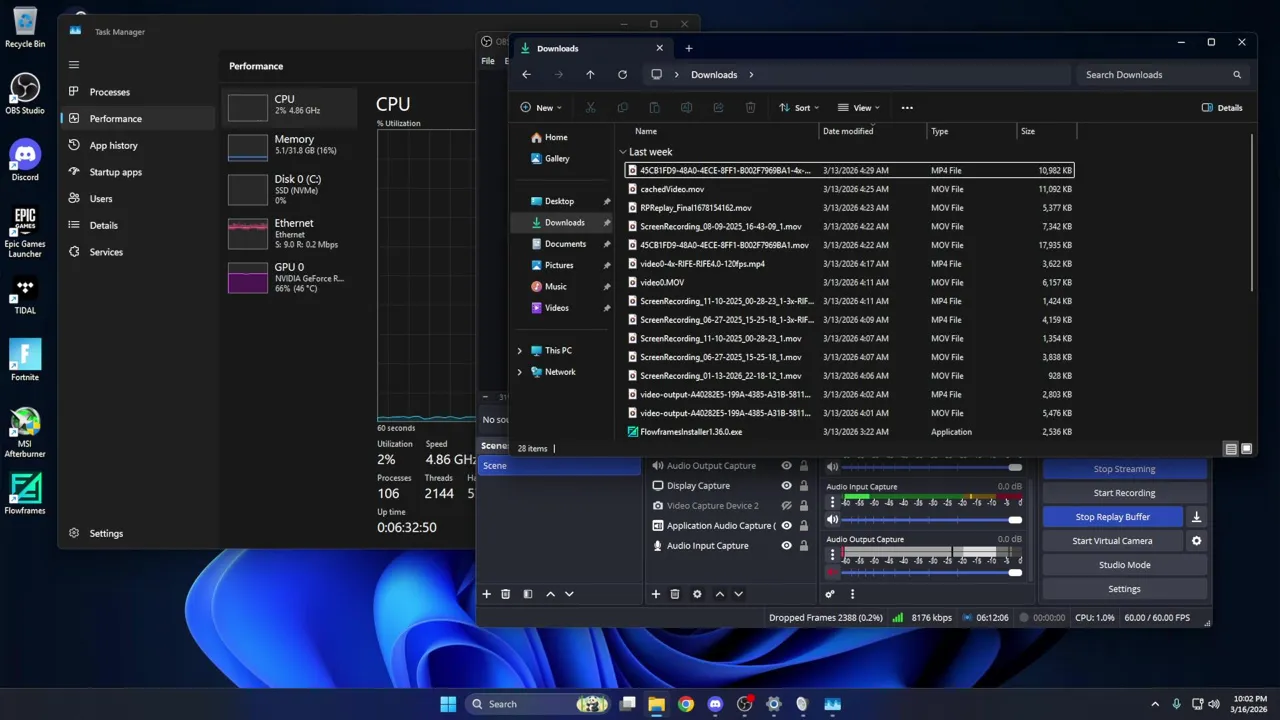Click Stop Streaming in OBS
This screenshot has height=720, width=1280.
1124,469
